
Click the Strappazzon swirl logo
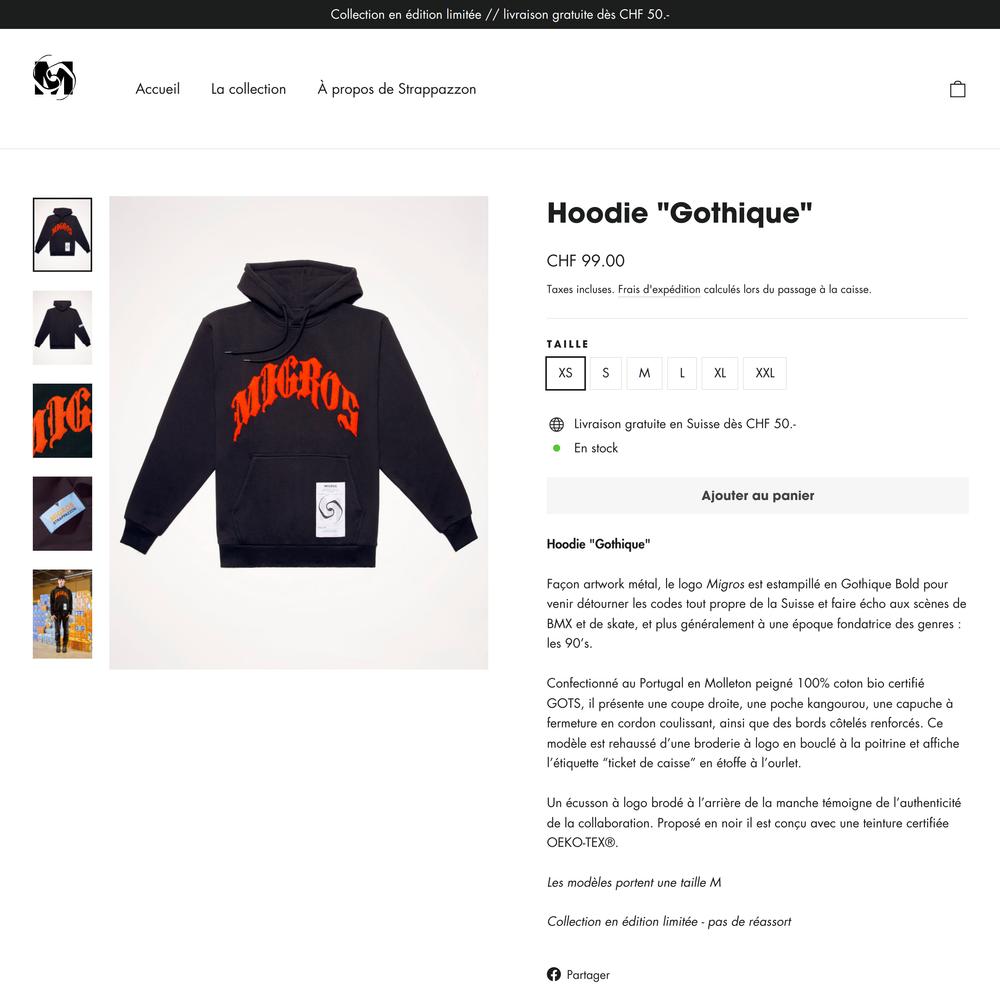pos(54,77)
